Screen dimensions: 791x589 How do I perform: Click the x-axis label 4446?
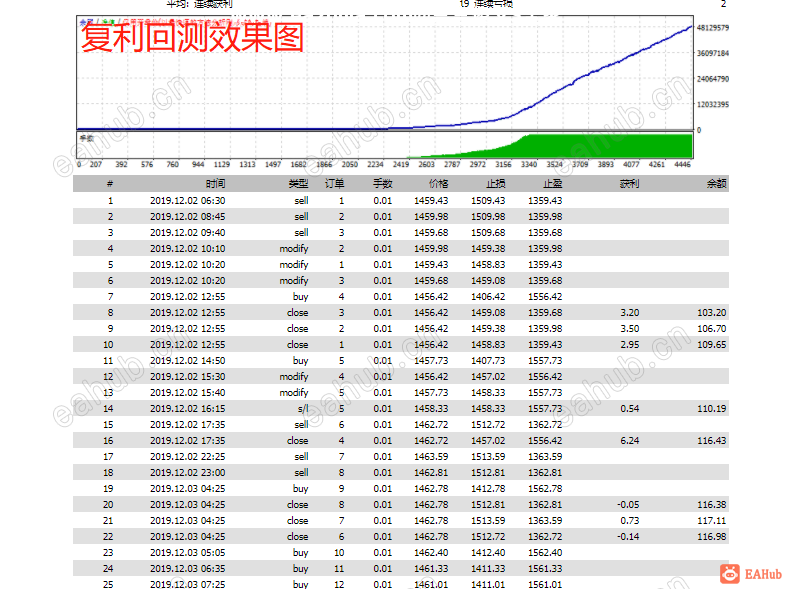tap(683, 164)
